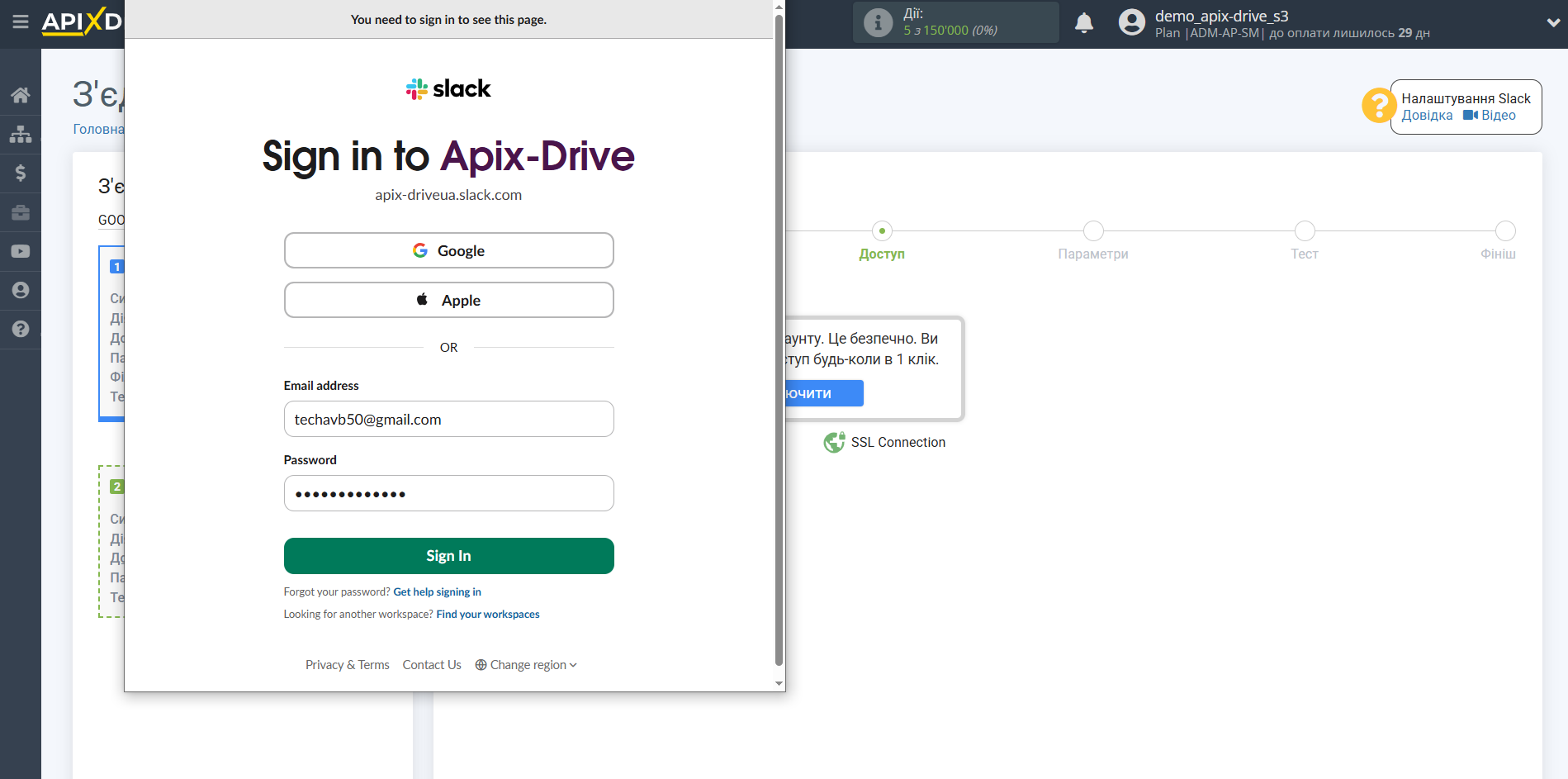This screenshot has height=779, width=1568.
Task: Open the notifications bell icon
Action: click(x=1084, y=22)
